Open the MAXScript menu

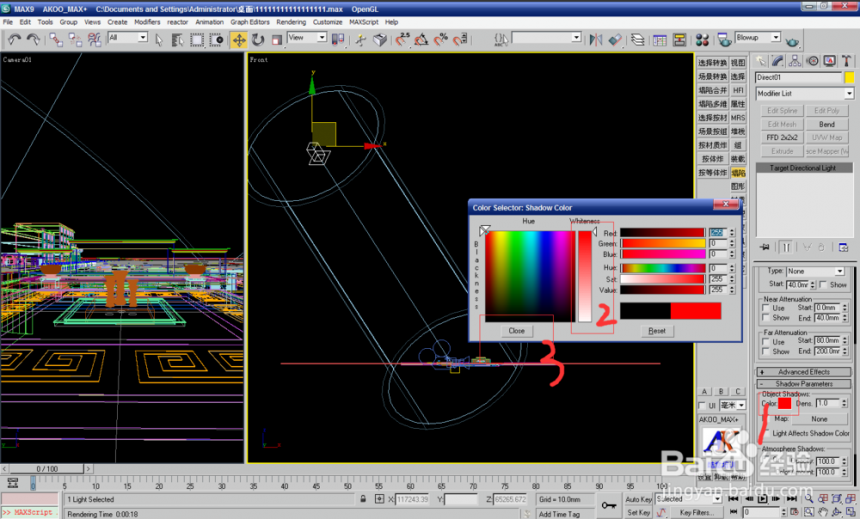[x=364, y=22]
